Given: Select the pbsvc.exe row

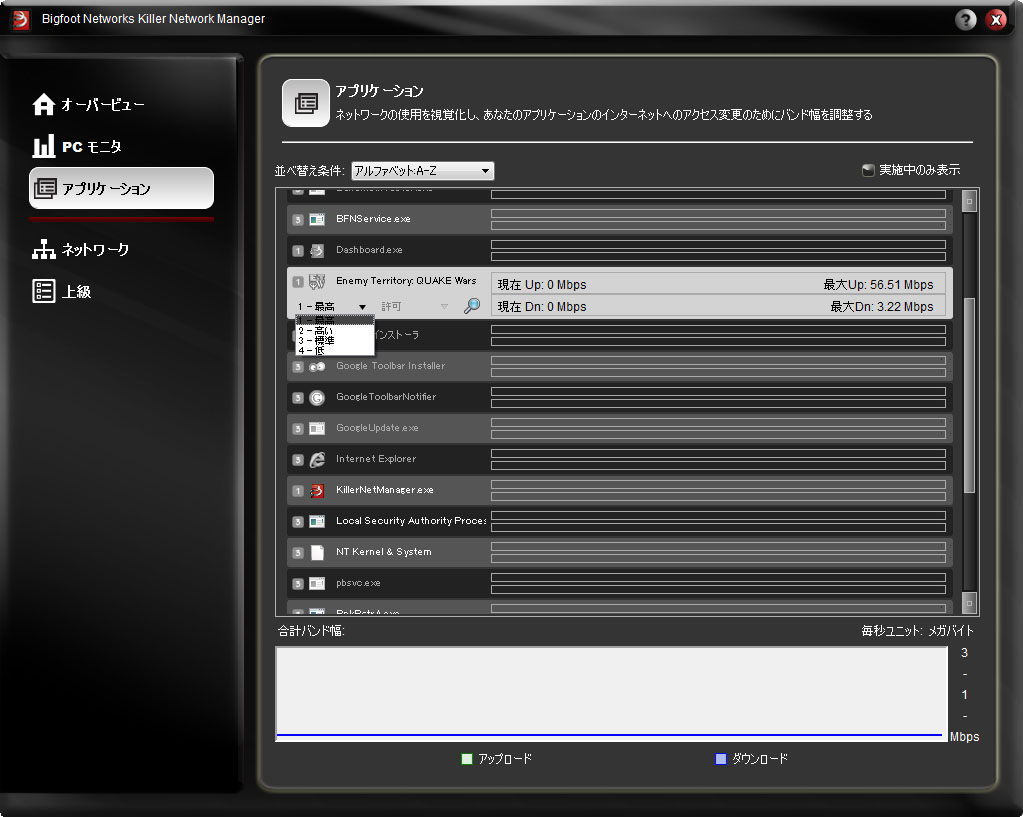Looking at the screenshot, I should (620, 583).
